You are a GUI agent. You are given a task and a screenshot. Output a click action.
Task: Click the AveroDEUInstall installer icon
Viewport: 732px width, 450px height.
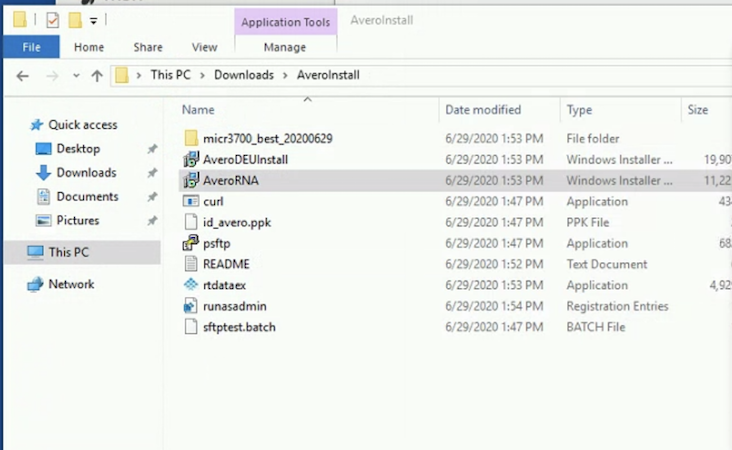tap(192, 160)
